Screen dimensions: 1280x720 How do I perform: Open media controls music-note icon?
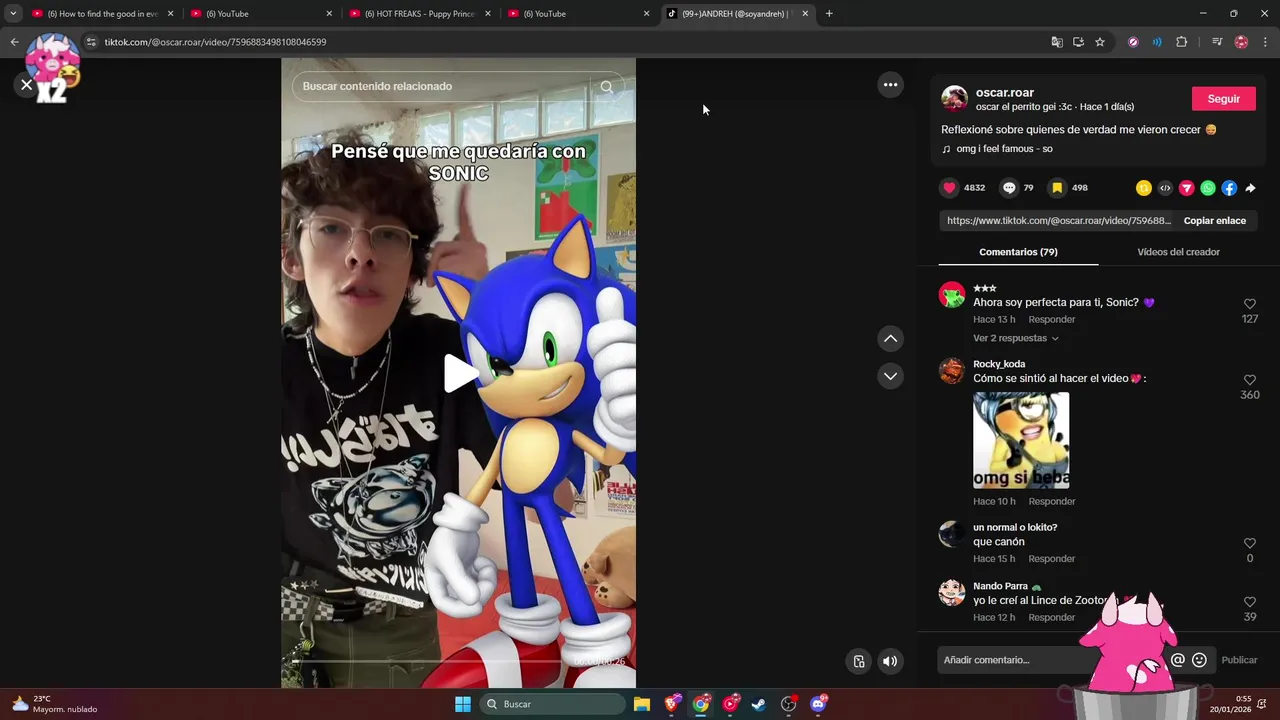pos(1217,42)
